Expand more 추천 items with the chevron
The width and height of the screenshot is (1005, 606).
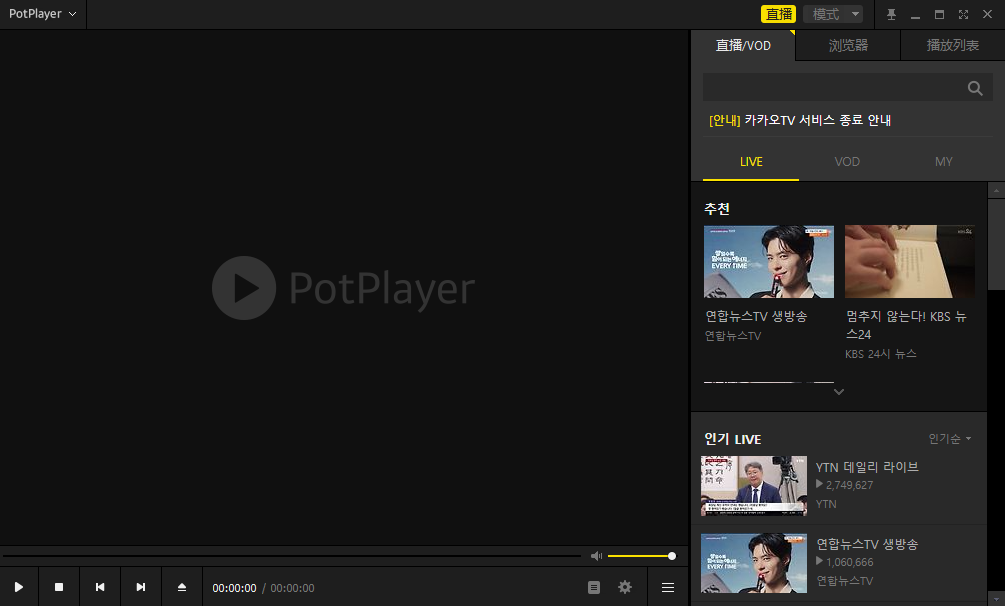click(x=838, y=392)
